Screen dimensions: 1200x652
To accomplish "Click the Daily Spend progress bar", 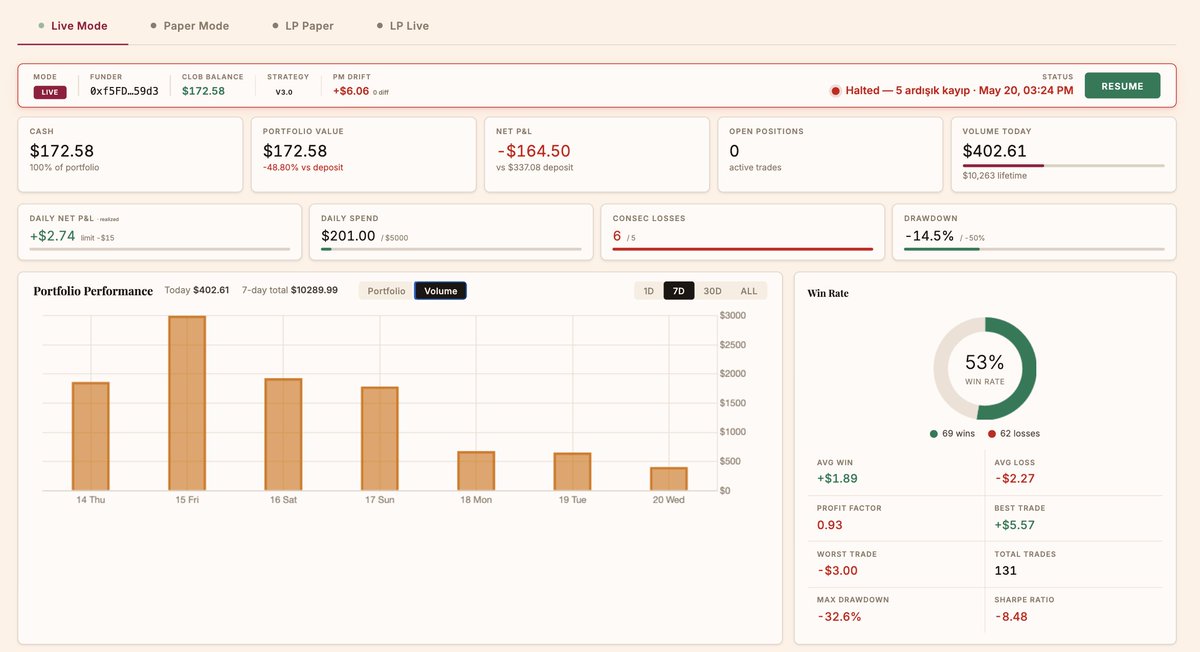I will pyautogui.click(x=451, y=249).
